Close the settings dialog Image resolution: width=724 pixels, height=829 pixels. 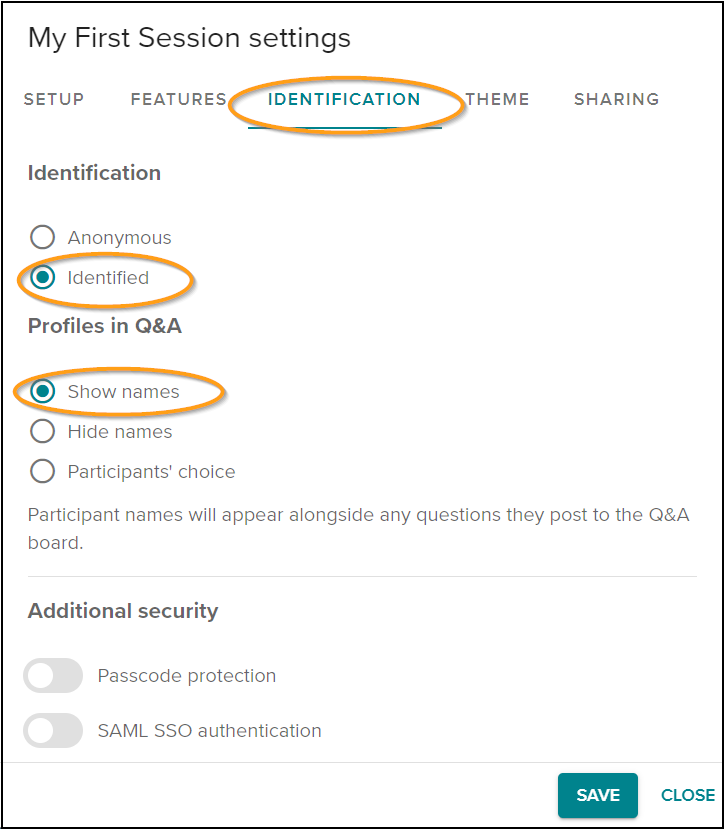pyautogui.click(x=687, y=795)
